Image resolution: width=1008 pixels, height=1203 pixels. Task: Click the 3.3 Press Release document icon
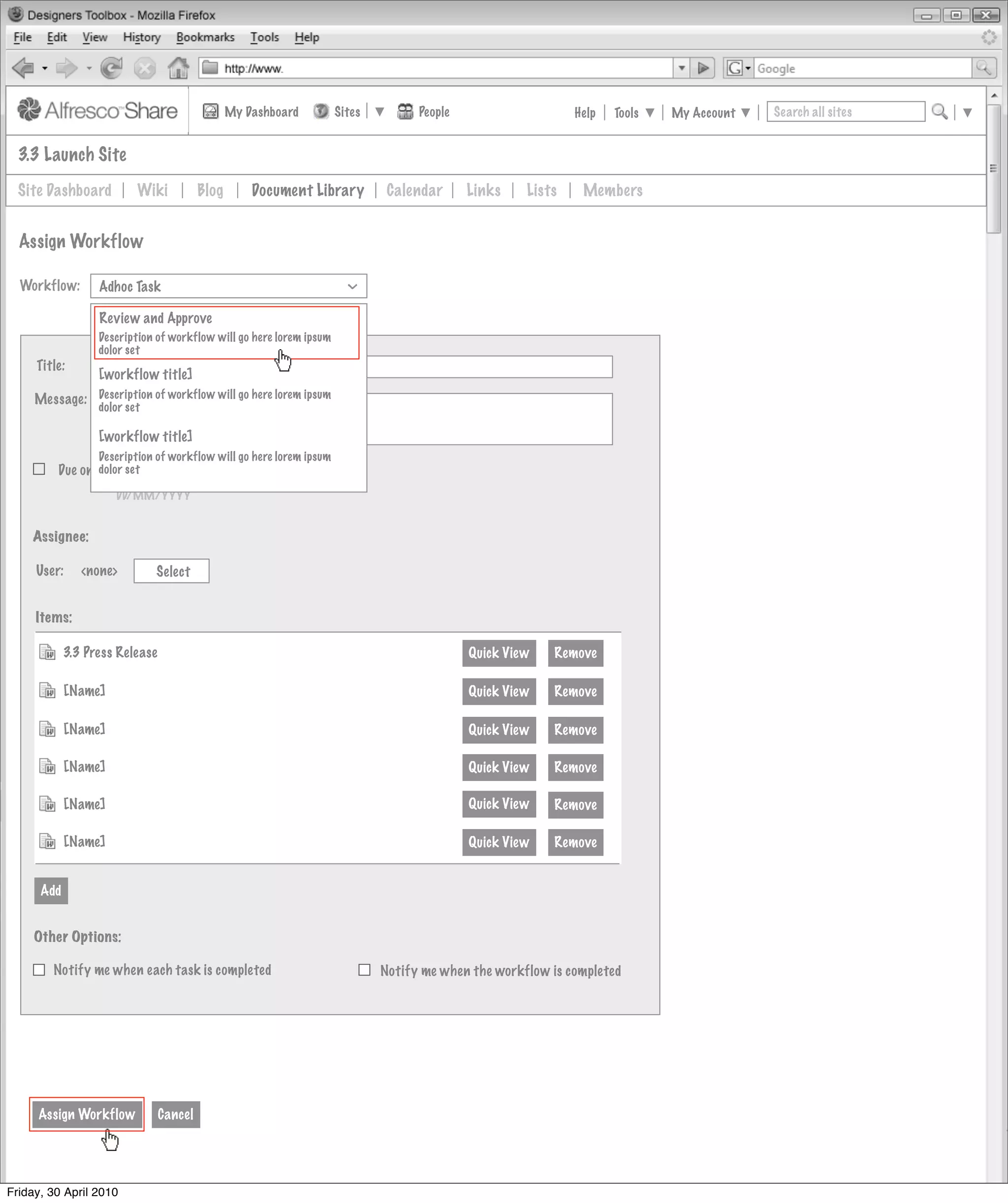pyautogui.click(x=47, y=652)
